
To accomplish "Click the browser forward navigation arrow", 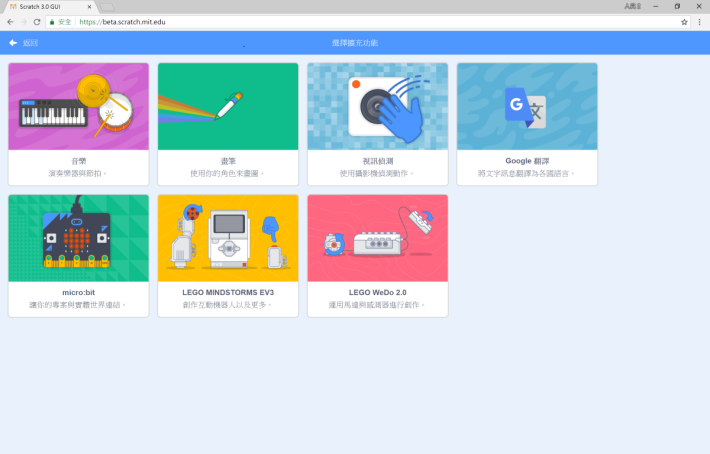I will point(24,22).
